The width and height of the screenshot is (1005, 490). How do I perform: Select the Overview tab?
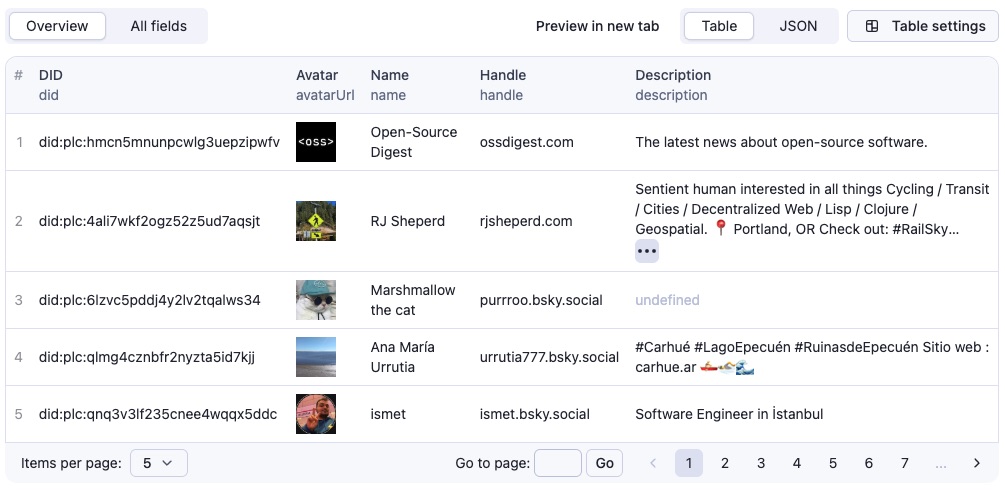pyautogui.click(x=57, y=26)
